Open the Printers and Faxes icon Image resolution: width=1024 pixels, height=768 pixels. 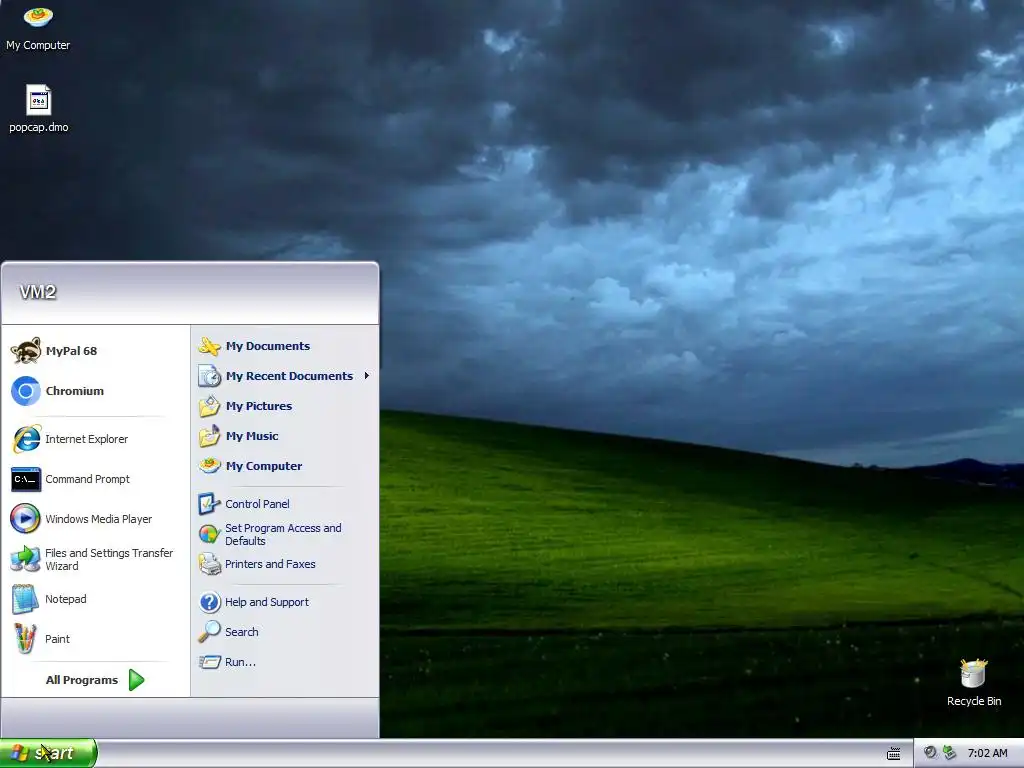tap(210, 564)
